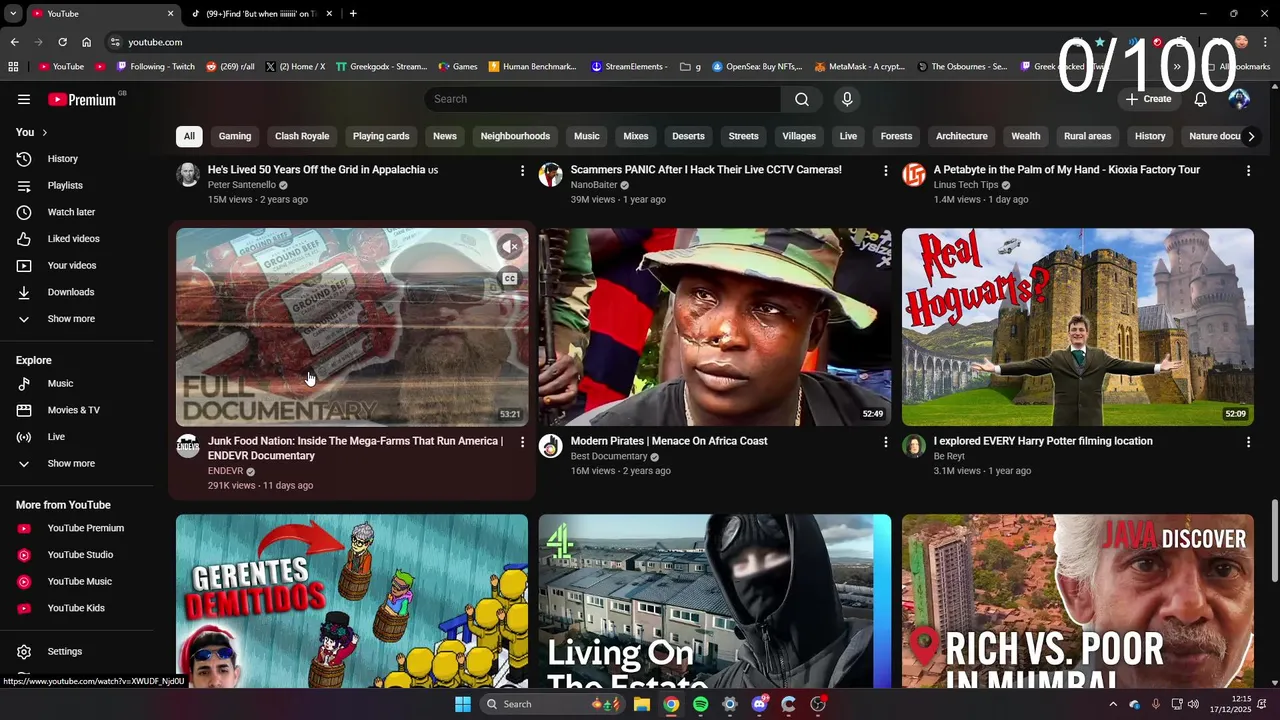Screen dimensions: 1280x720
Task: Open Modern Pirates video thumbnail
Action: click(715, 327)
